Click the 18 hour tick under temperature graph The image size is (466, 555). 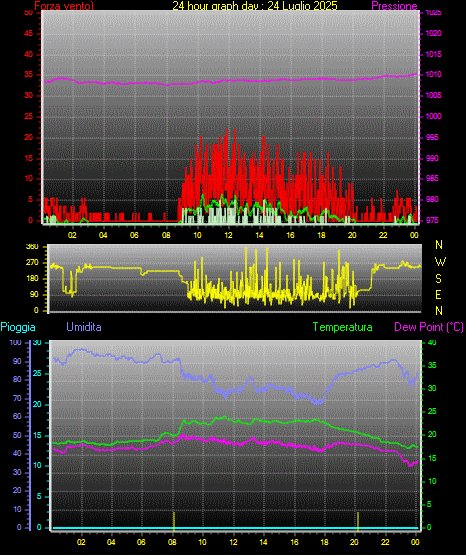324,542
